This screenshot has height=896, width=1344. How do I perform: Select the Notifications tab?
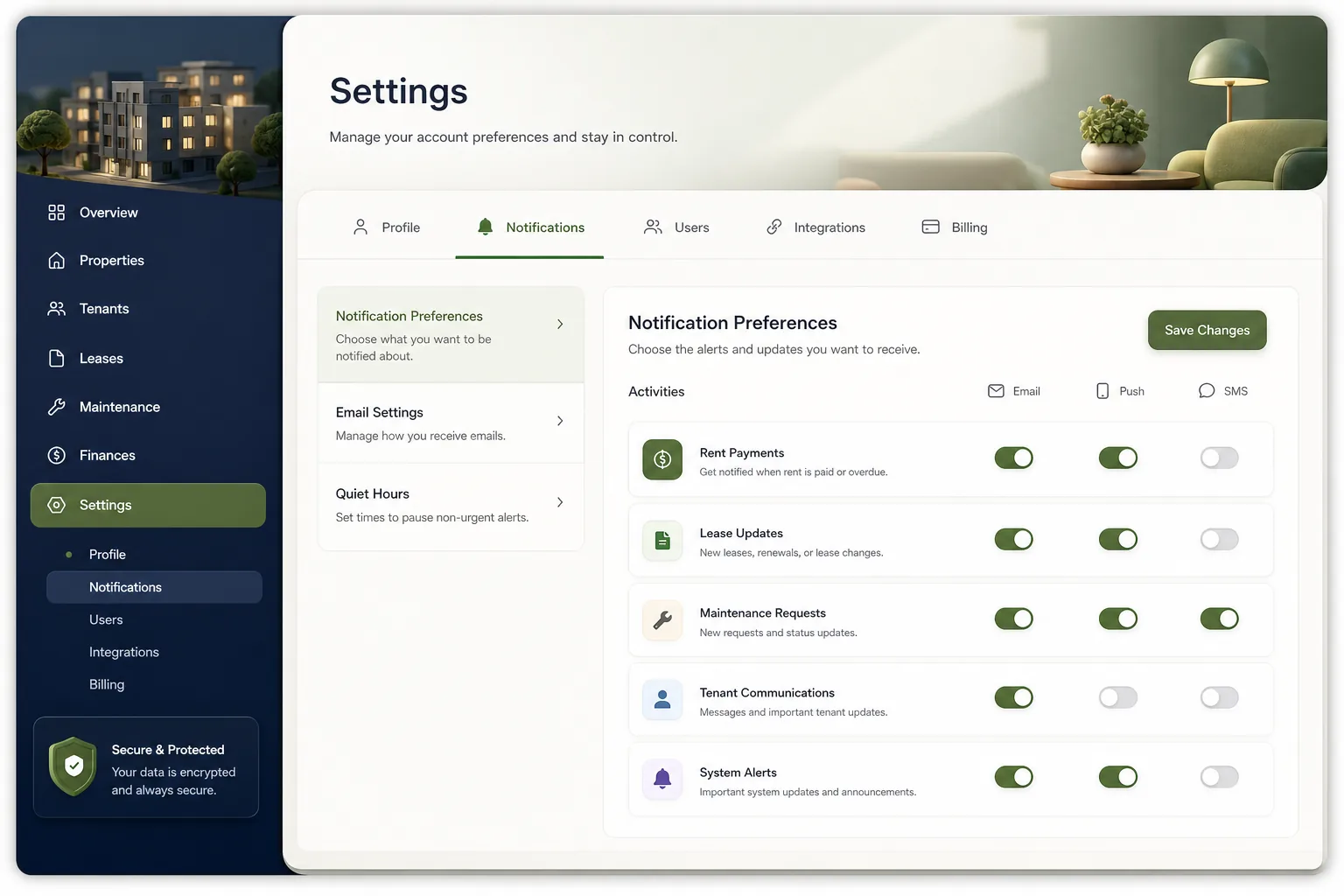tap(529, 227)
